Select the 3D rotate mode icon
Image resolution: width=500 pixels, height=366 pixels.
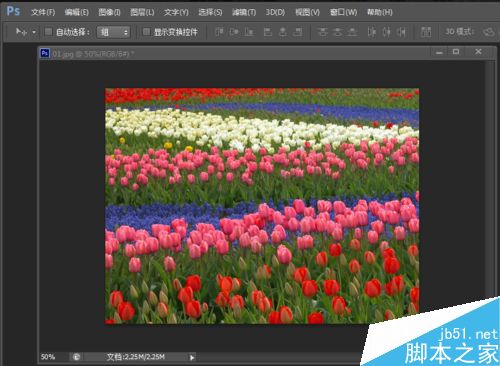coord(489,32)
